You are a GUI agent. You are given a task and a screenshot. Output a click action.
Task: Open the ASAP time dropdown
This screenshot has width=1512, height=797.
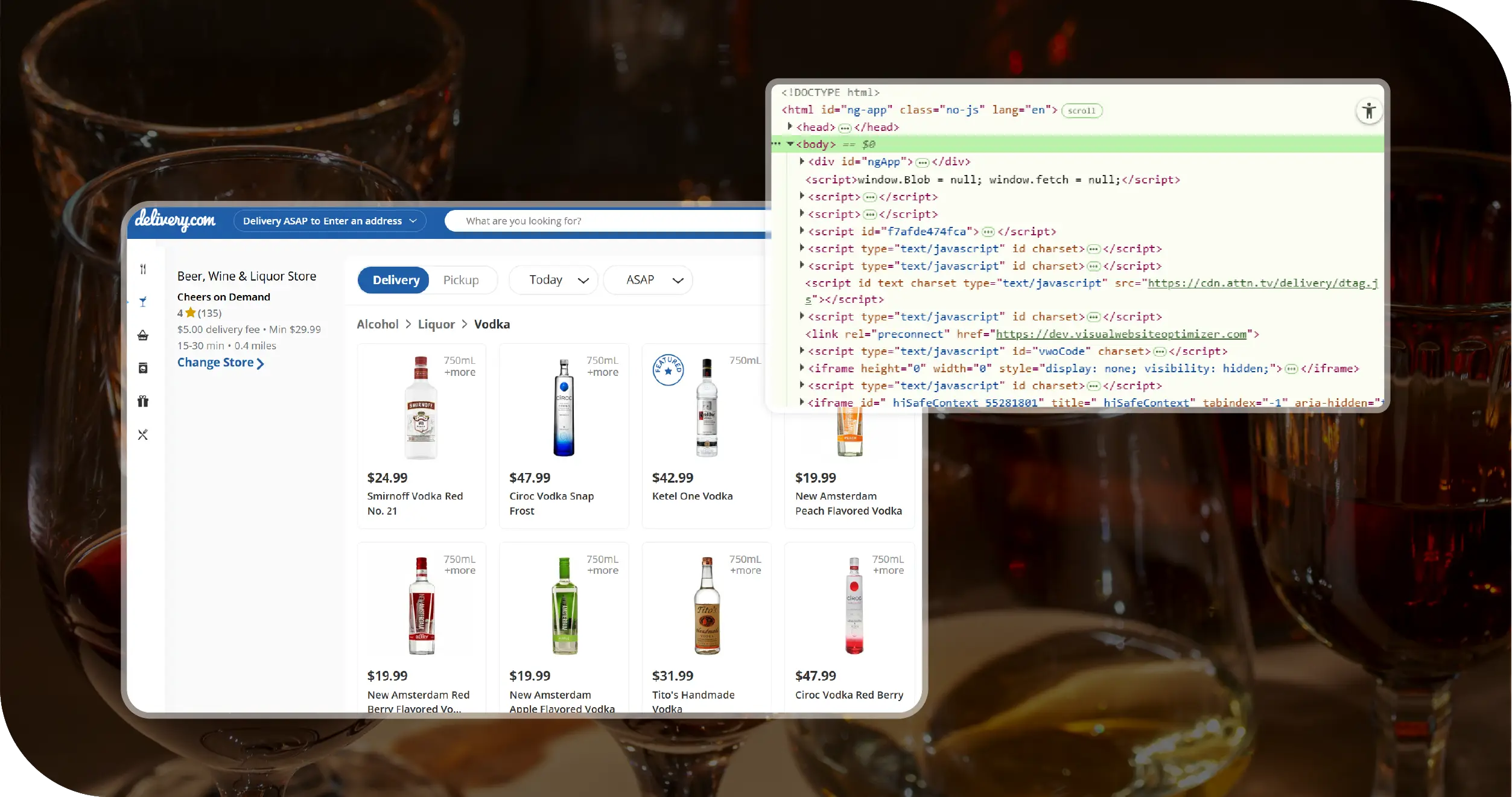click(648, 280)
